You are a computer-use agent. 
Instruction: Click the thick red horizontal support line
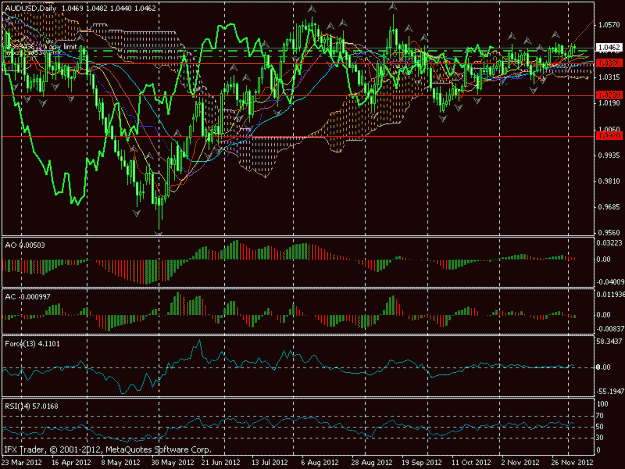point(298,136)
